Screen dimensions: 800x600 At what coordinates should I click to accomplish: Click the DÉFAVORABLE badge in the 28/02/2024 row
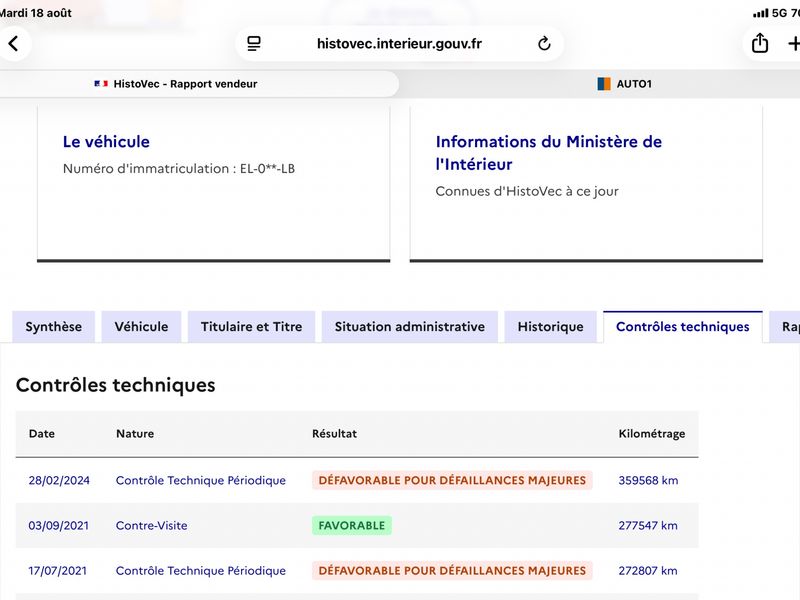tap(452, 481)
